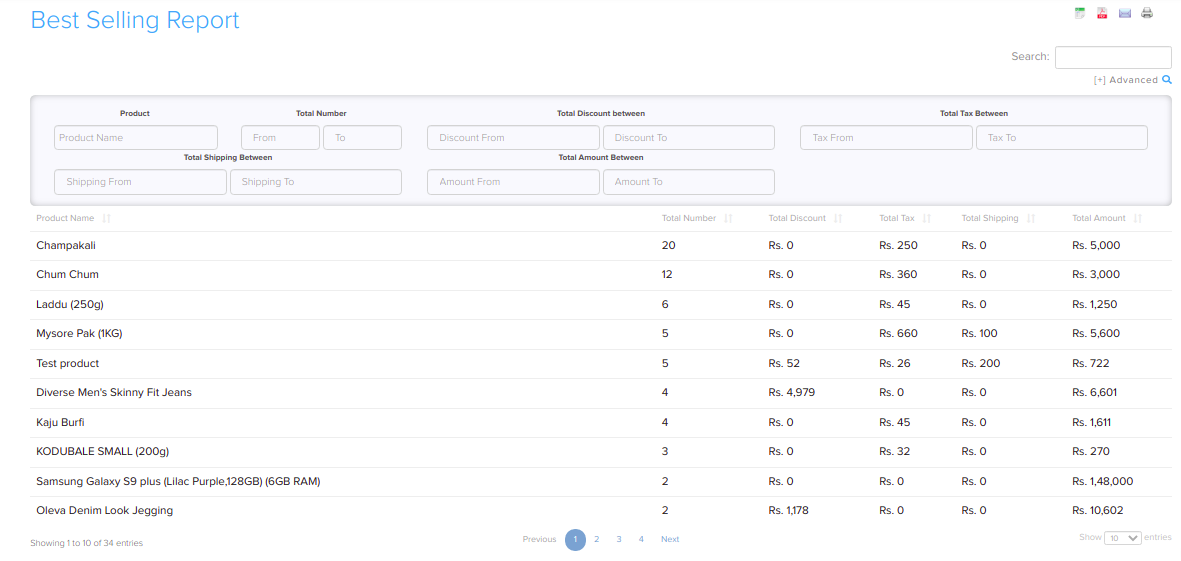Export the report to Excel spreadsheet

click(x=1079, y=13)
